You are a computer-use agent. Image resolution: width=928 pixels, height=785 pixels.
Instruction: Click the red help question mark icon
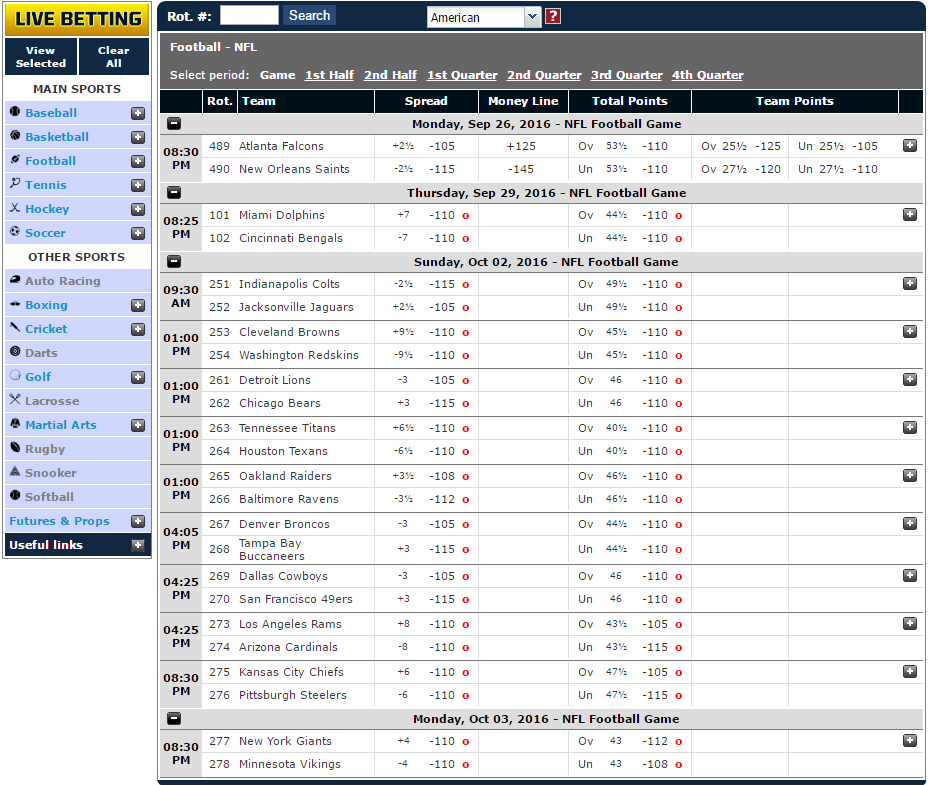click(553, 16)
